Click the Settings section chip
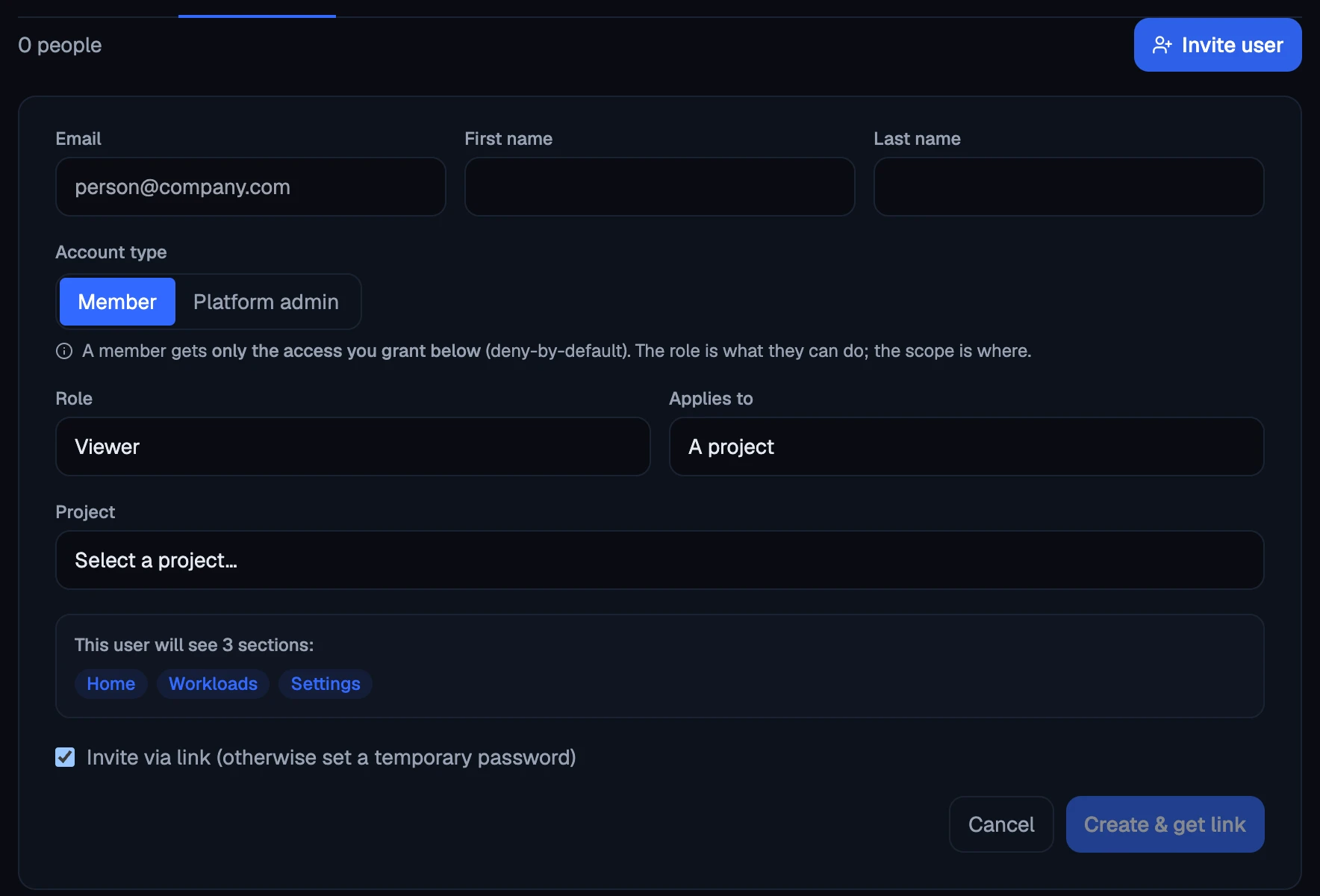 (x=326, y=684)
